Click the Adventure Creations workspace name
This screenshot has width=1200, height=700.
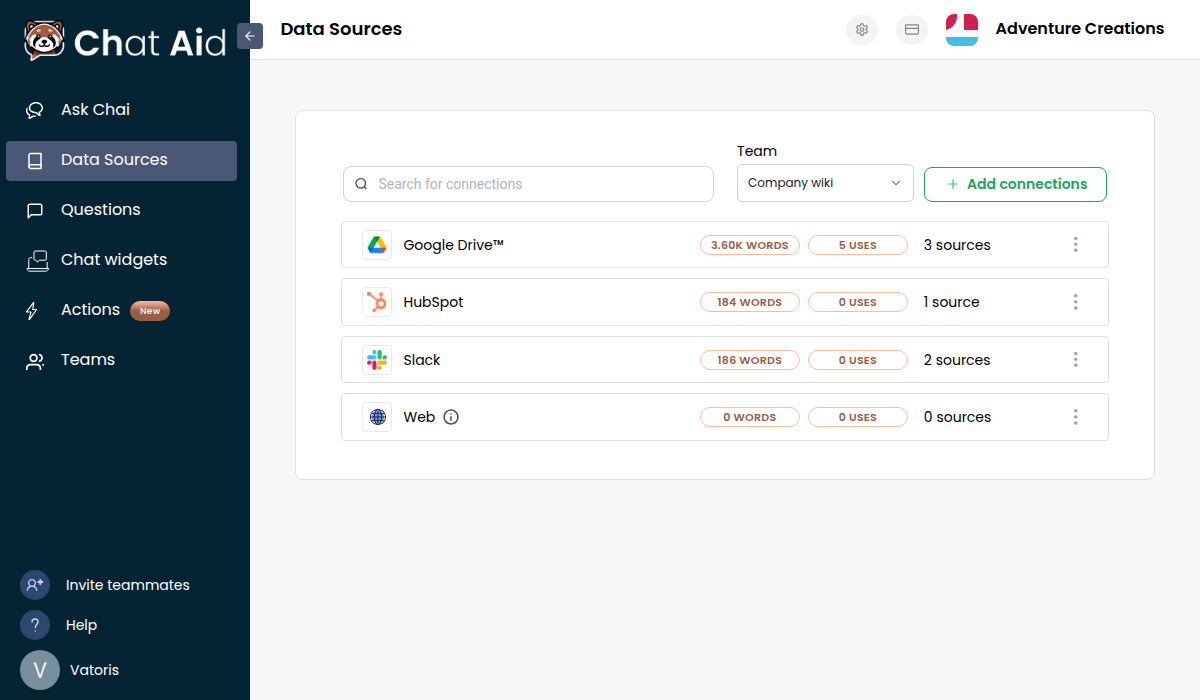coord(1080,29)
